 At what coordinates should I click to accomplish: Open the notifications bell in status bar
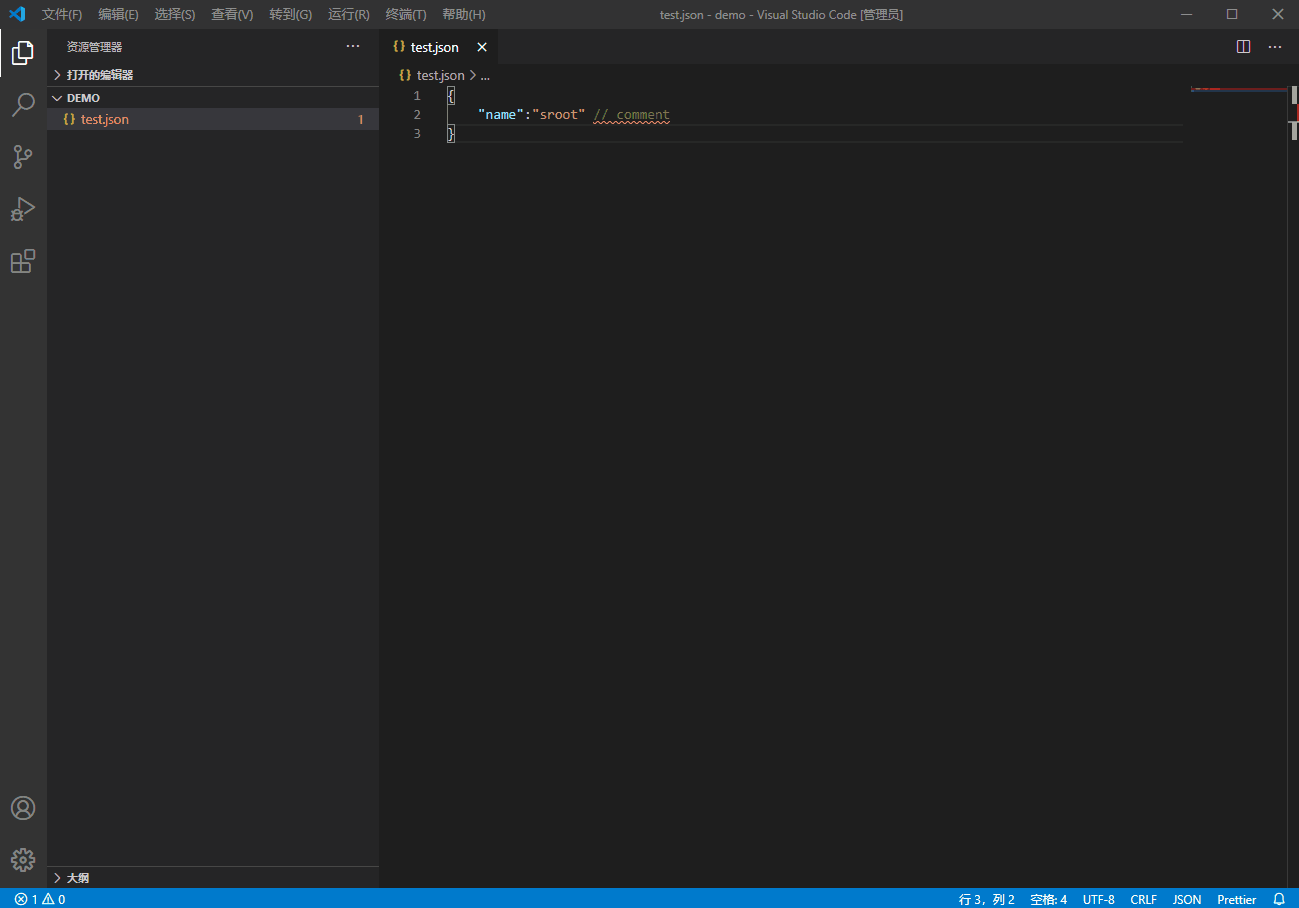pyautogui.click(x=1279, y=899)
